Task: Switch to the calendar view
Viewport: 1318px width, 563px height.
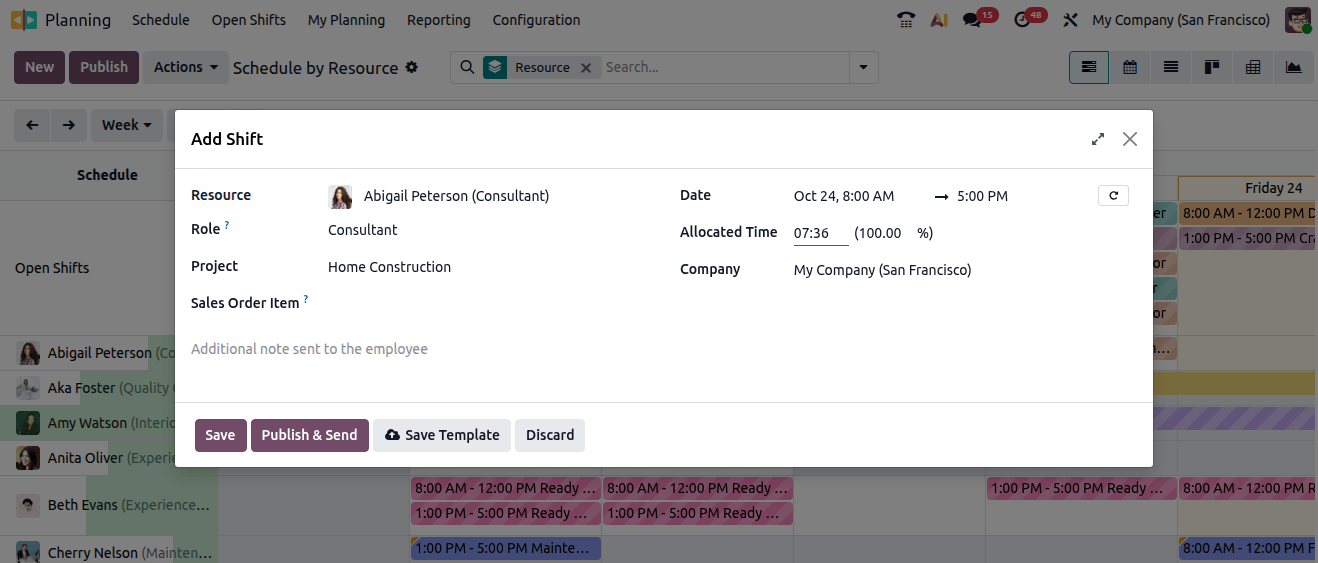Action: pyautogui.click(x=1130, y=67)
